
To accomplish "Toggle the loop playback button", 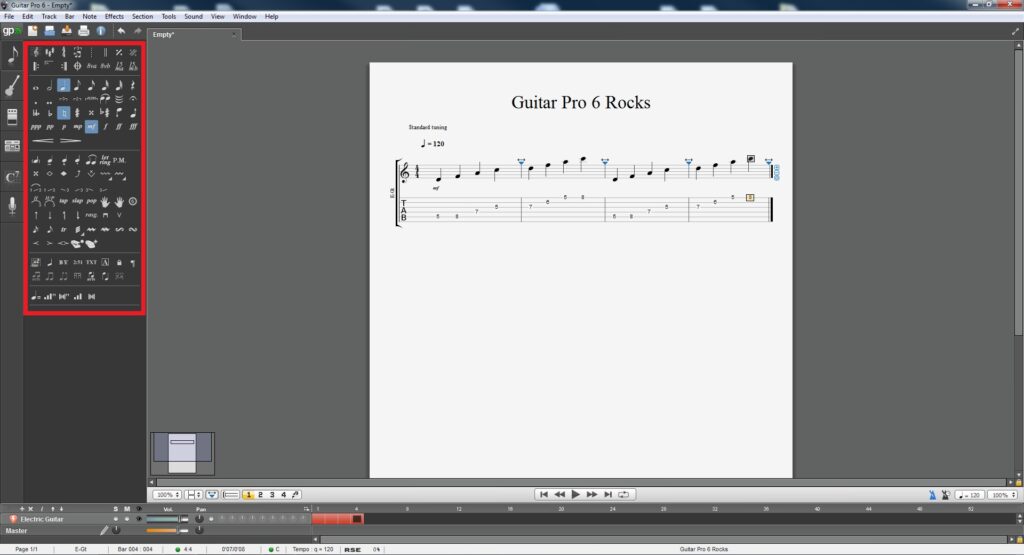I will point(624,494).
